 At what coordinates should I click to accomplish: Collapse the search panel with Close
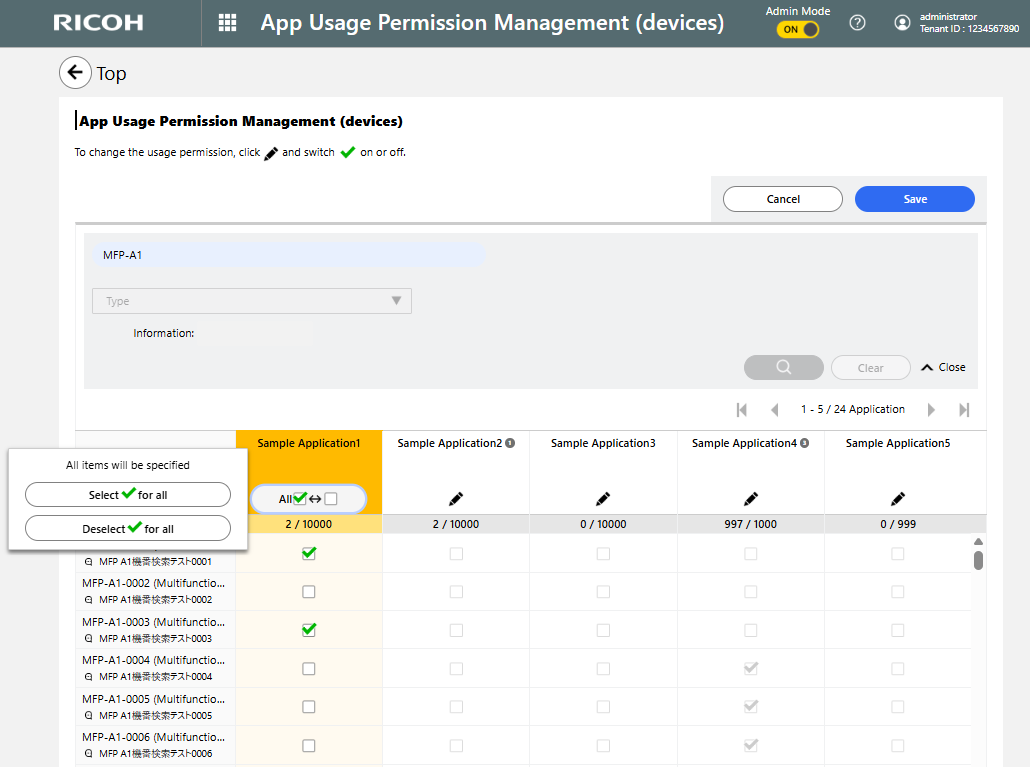click(943, 367)
